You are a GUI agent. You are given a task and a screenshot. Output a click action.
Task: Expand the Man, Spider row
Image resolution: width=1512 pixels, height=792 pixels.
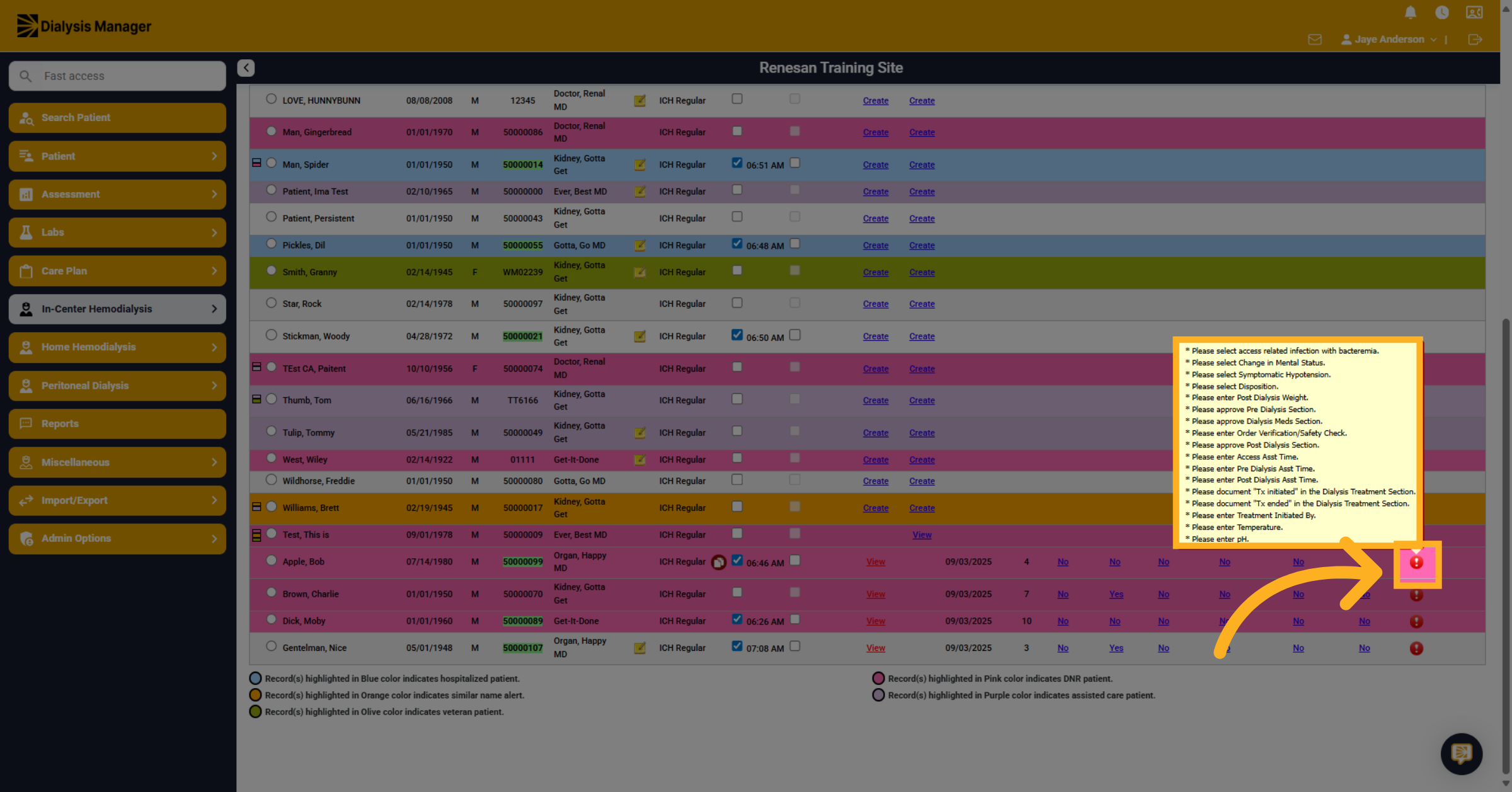click(x=256, y=163)
